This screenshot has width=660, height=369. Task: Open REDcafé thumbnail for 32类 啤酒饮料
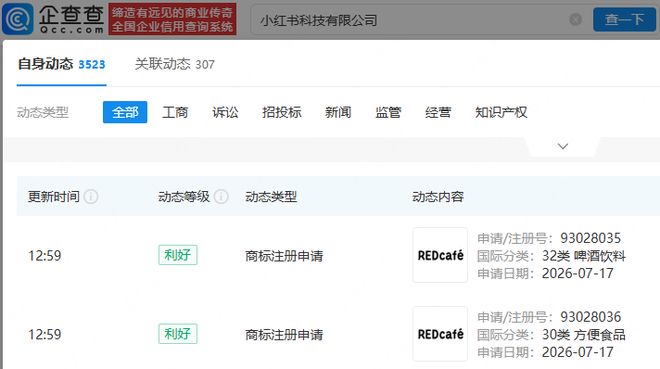tap(440, 255)
